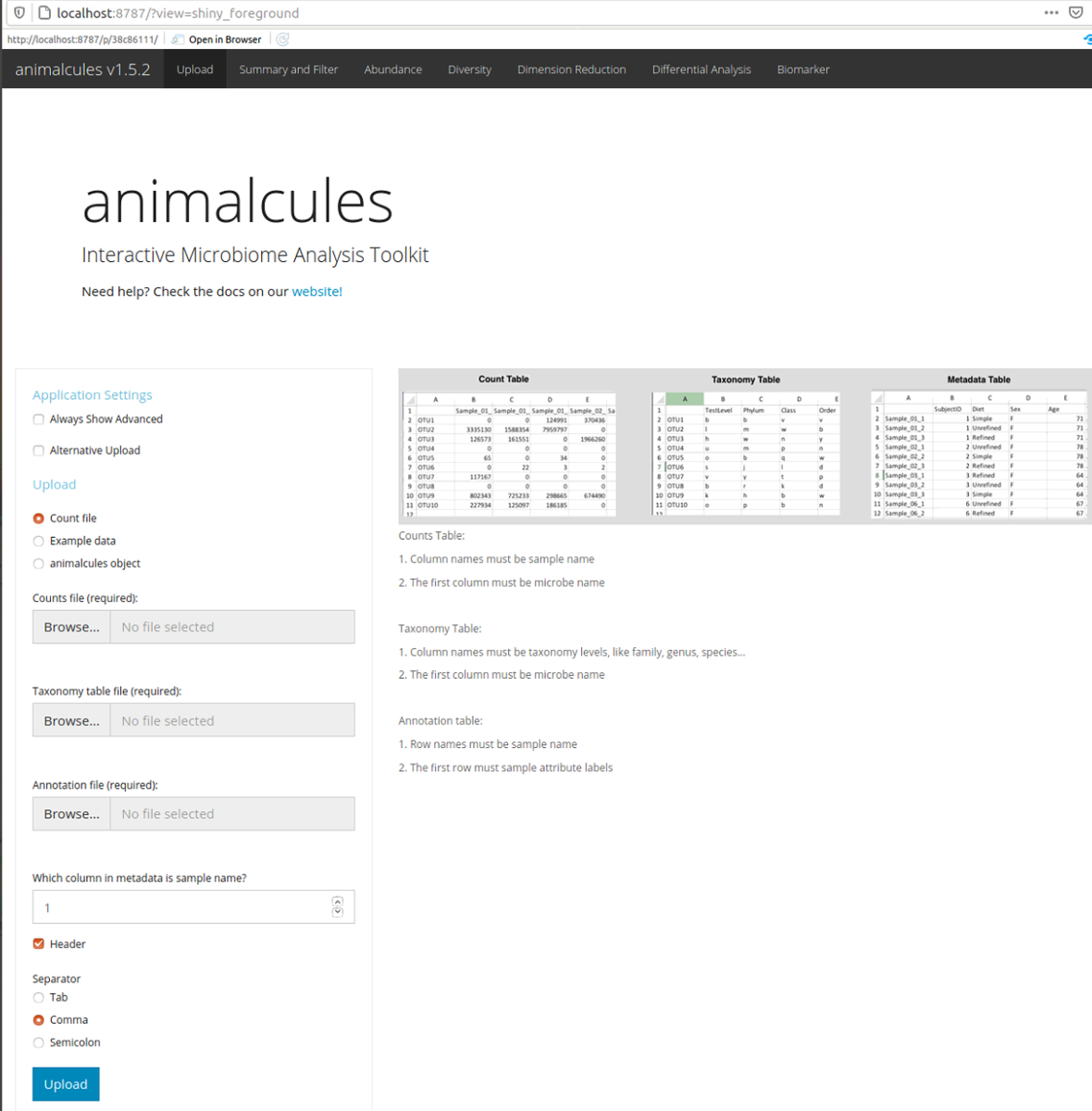Select the Count file radio option
Viewport: 1092px width, 1111px height.
coord(39,518)
